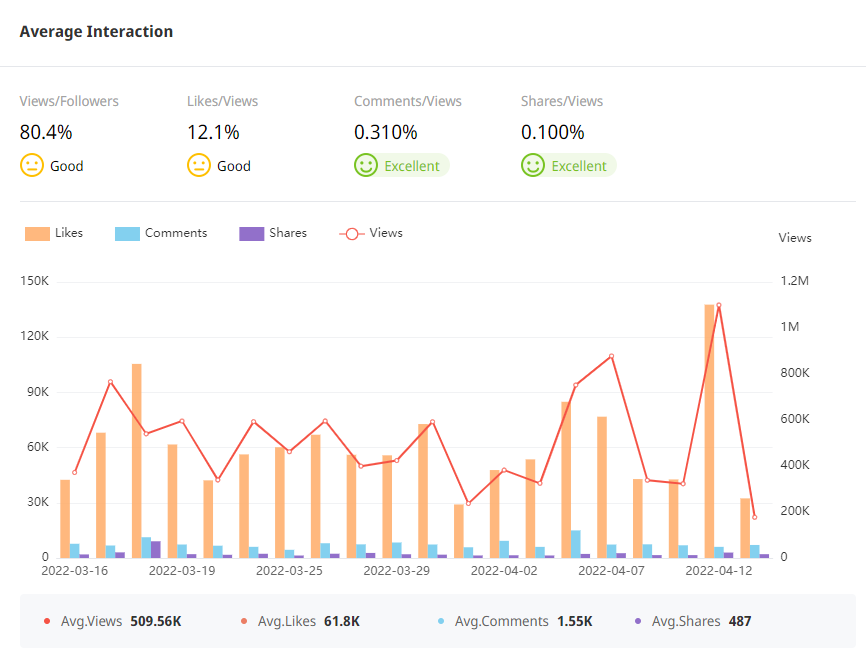Toggle the Likes series in the legend

coord(69,233)
